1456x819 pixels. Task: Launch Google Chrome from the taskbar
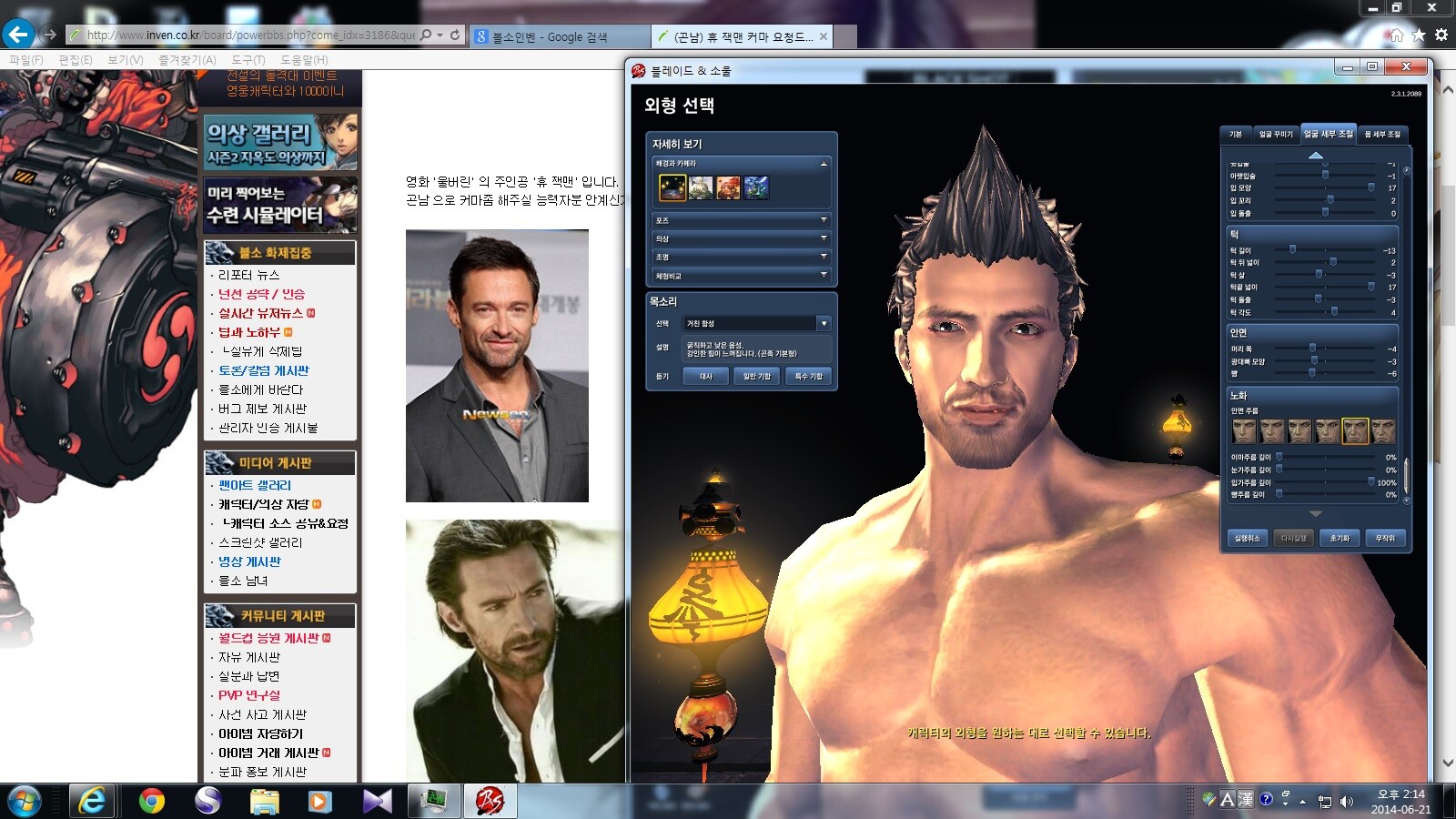pos(152,801)
